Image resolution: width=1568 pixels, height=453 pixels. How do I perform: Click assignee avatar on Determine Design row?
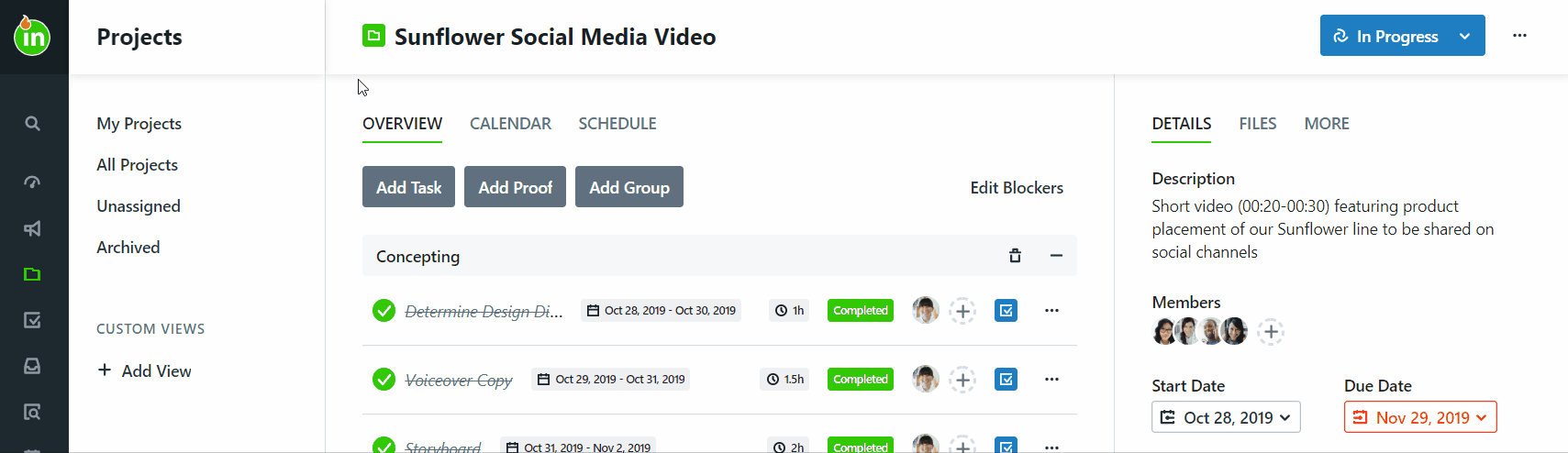click(925, 311)
